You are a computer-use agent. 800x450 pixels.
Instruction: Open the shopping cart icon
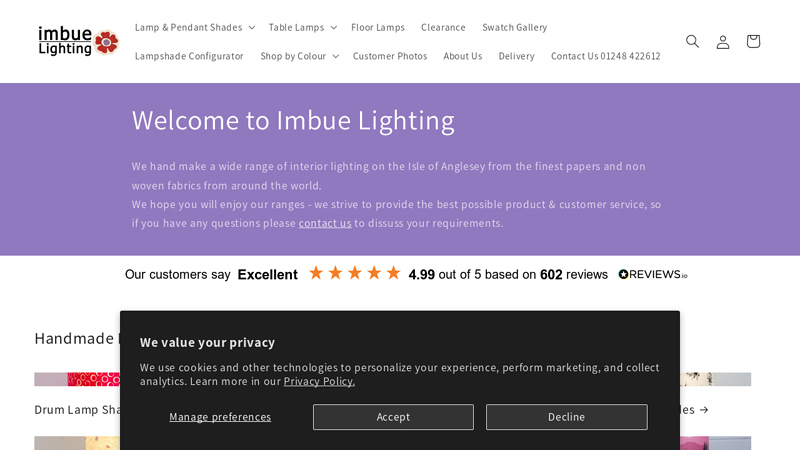coord(753,41)
